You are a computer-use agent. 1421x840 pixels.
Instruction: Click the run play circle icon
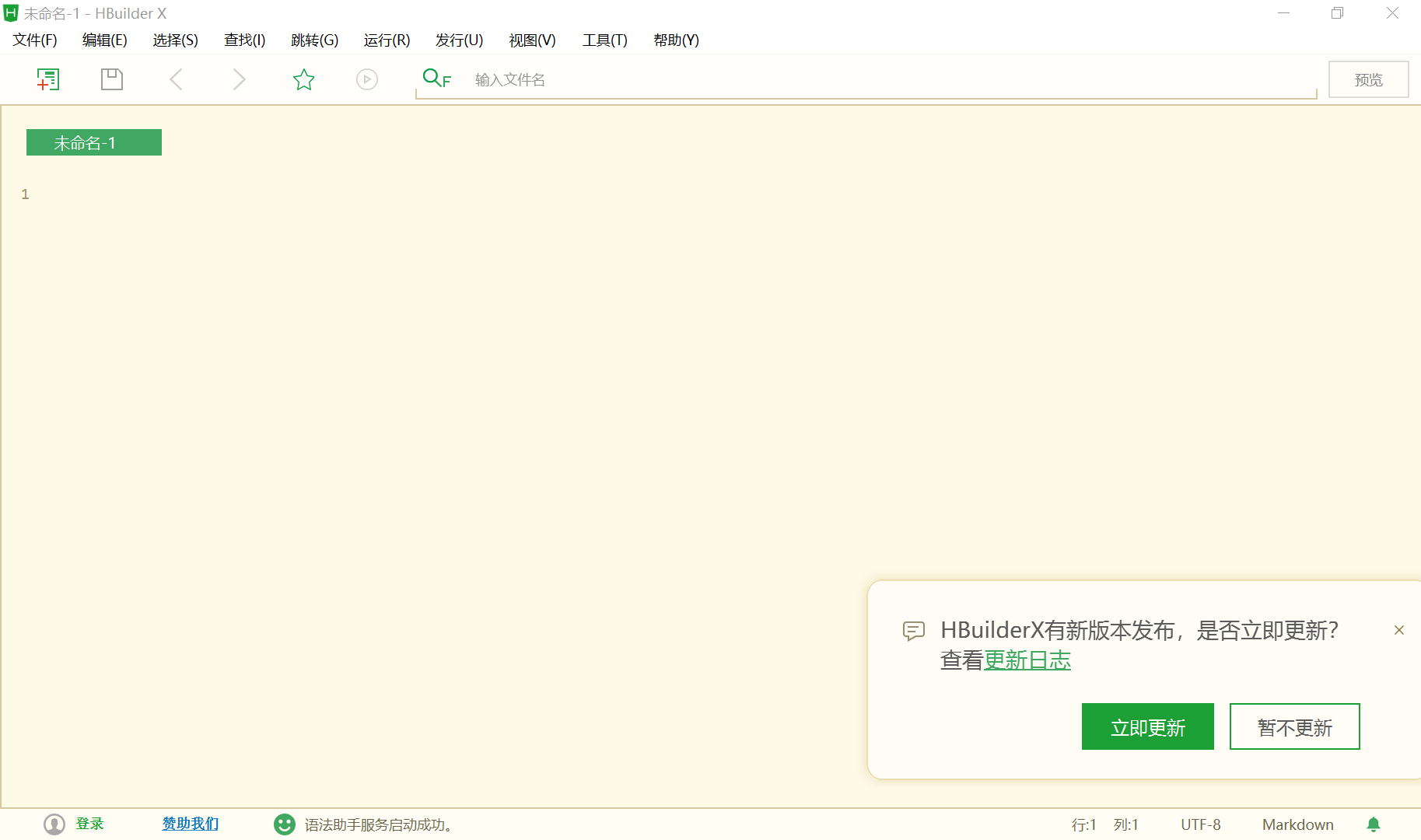367,79
